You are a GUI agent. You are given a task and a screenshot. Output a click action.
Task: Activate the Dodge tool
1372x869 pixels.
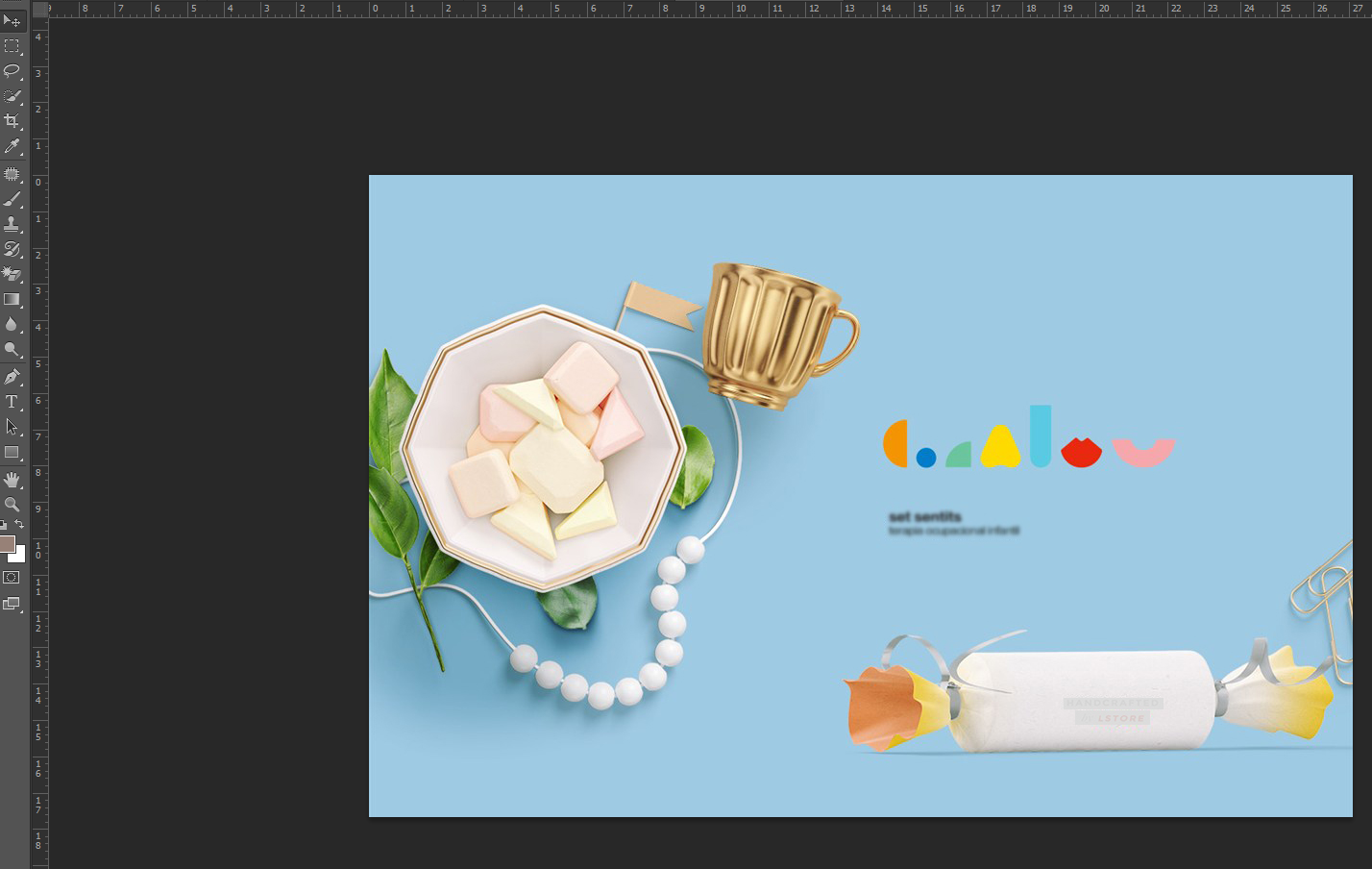12,349
